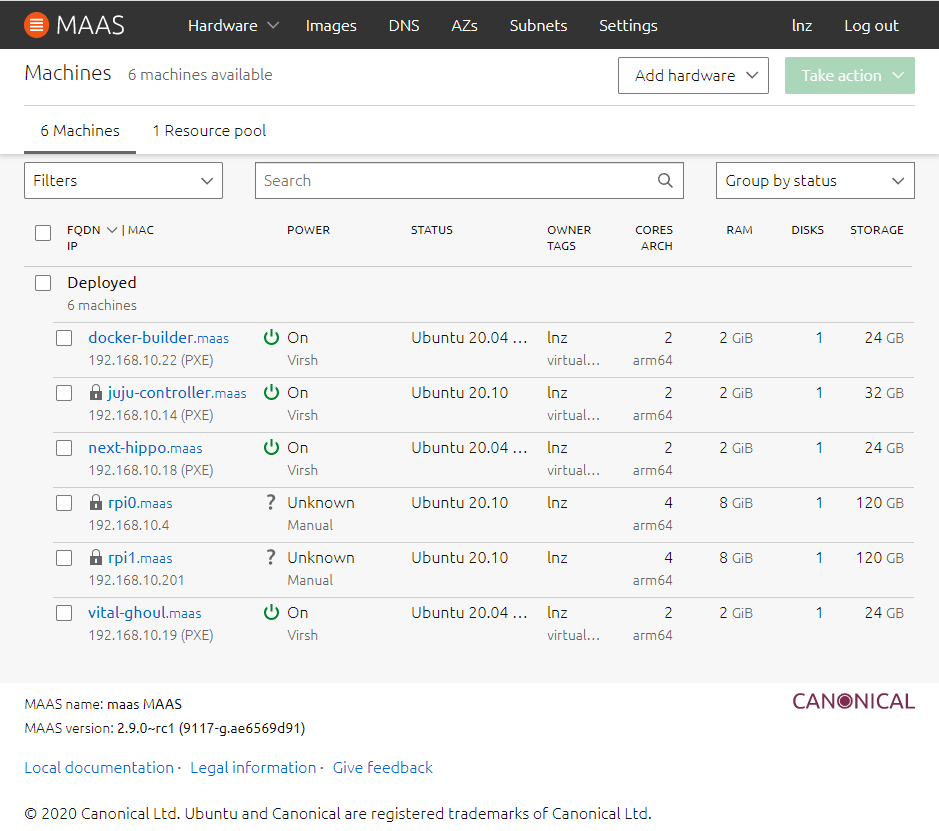
Task: Click the Canonical logo in footer
Action: [x=853, y=701]
